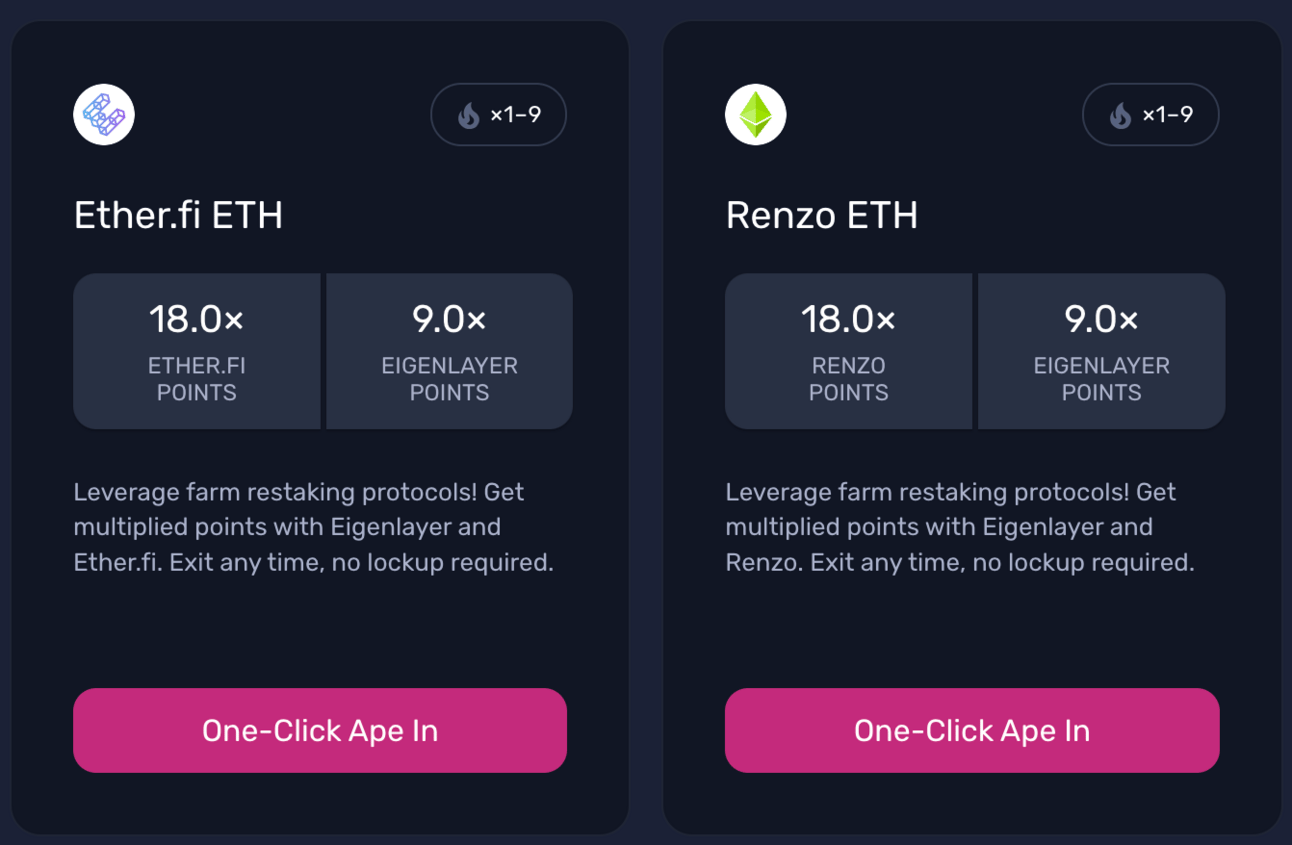The image size is (1292, 845).
Task: Select the Renzo ETH card title
Action: pyautogui.click(x=821, y=215)
